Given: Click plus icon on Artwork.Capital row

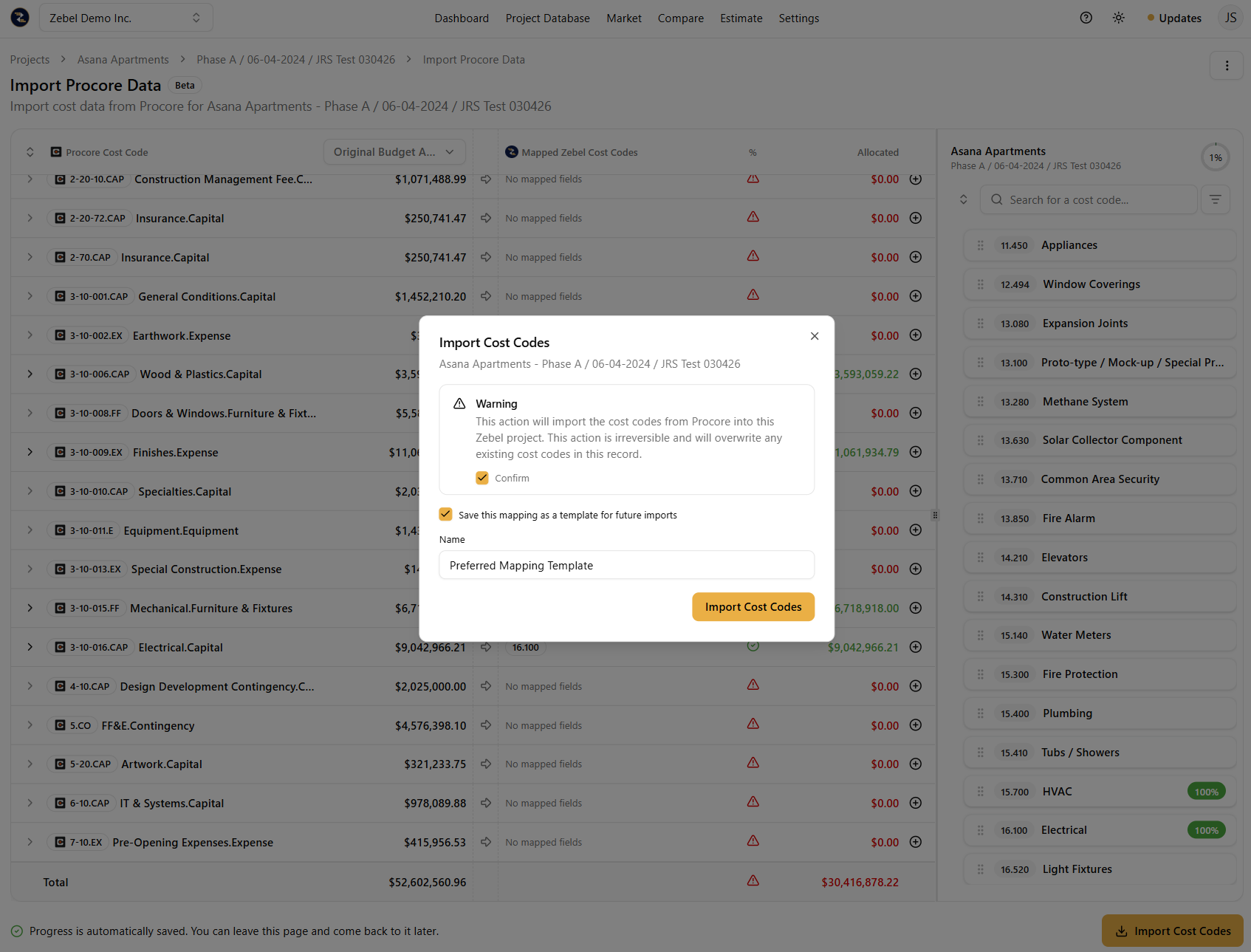Looking at the screenshot, I should click(916, 764).
